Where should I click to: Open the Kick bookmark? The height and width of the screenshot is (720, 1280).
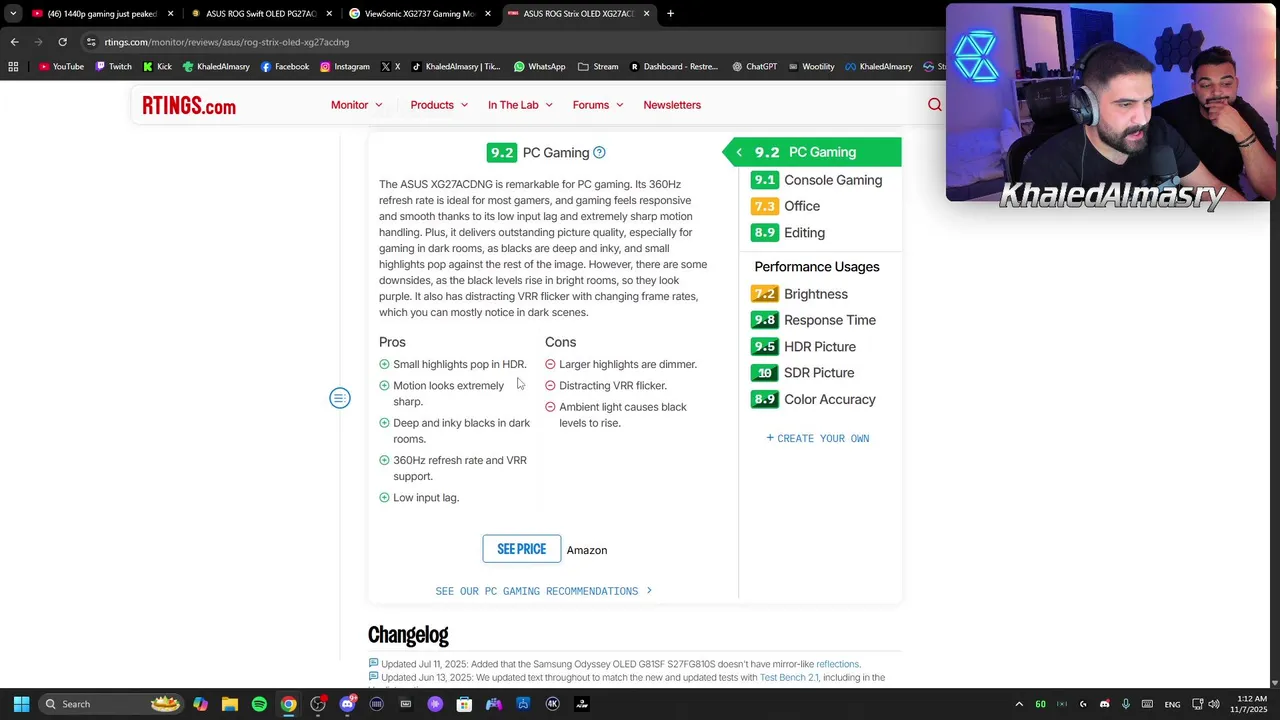(x=157, y=67)
